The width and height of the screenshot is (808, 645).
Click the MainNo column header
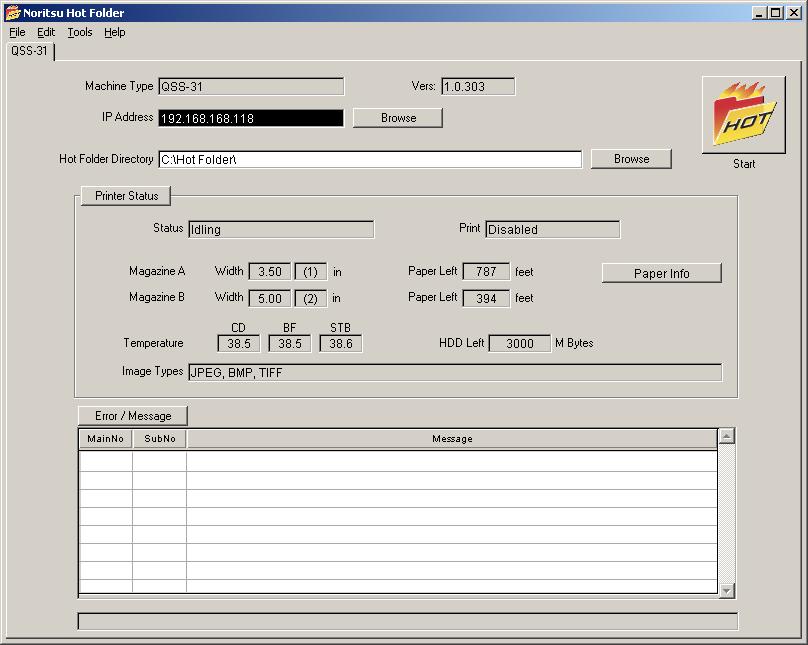point(106,439)
